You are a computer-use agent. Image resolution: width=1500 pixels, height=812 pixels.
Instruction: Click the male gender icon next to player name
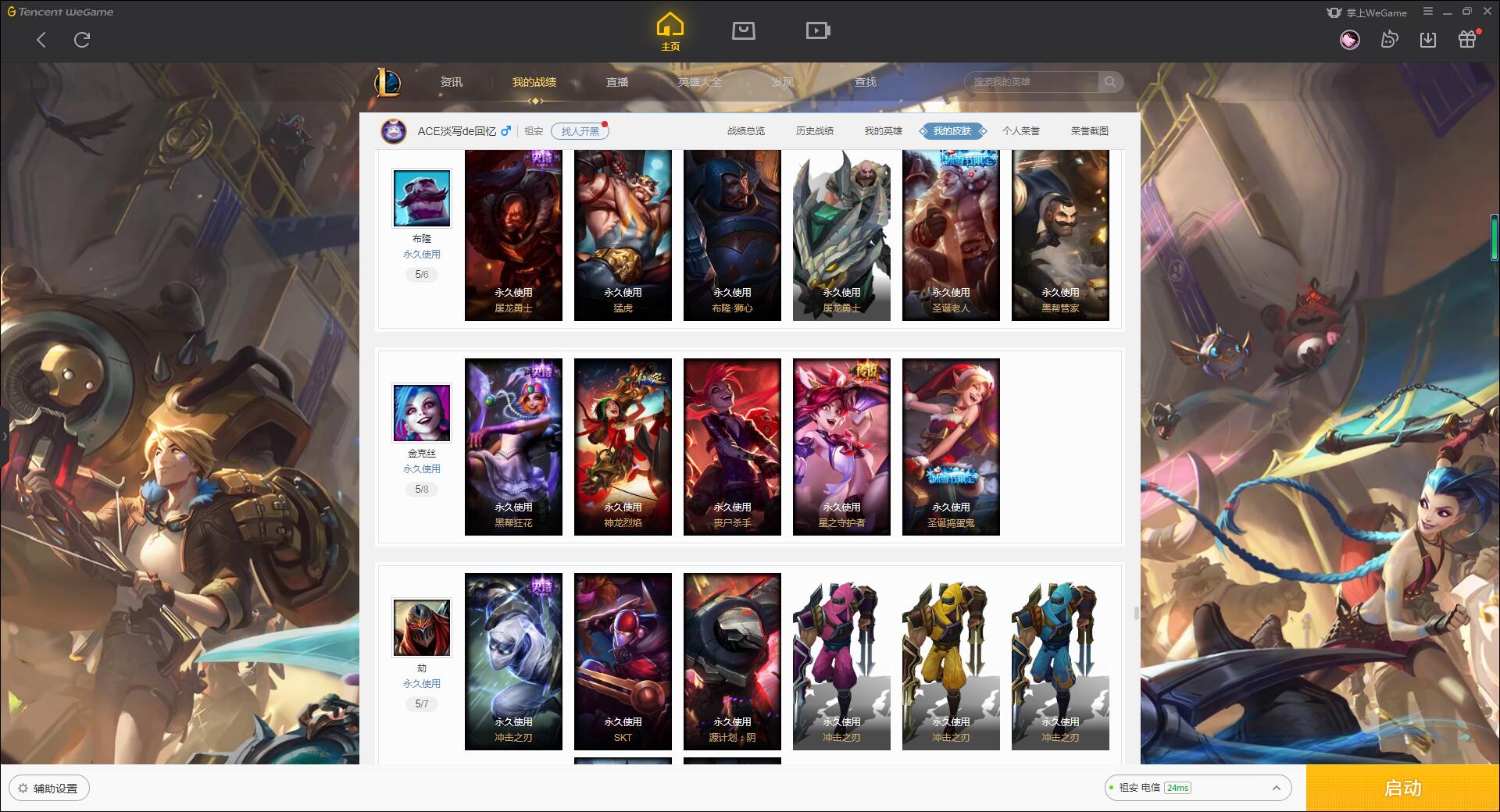[506, 130]
